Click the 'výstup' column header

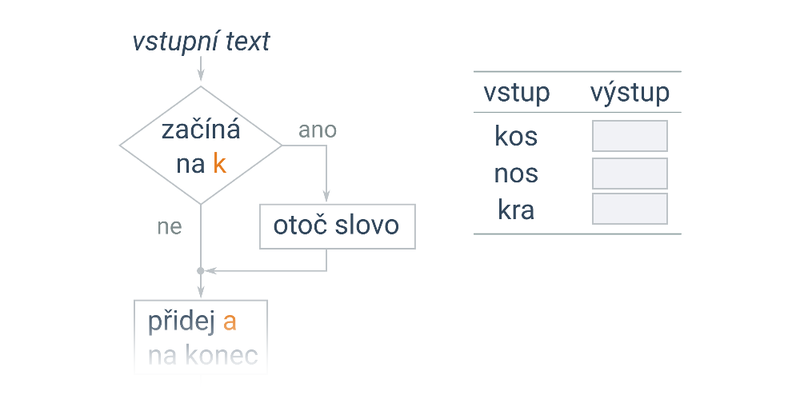630,93
